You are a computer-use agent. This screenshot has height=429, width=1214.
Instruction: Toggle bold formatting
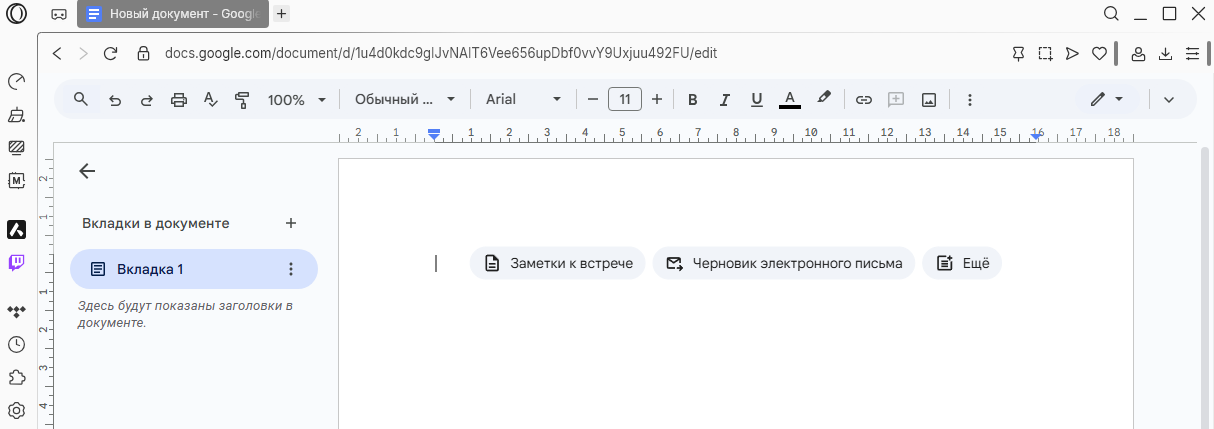point(692,99)
